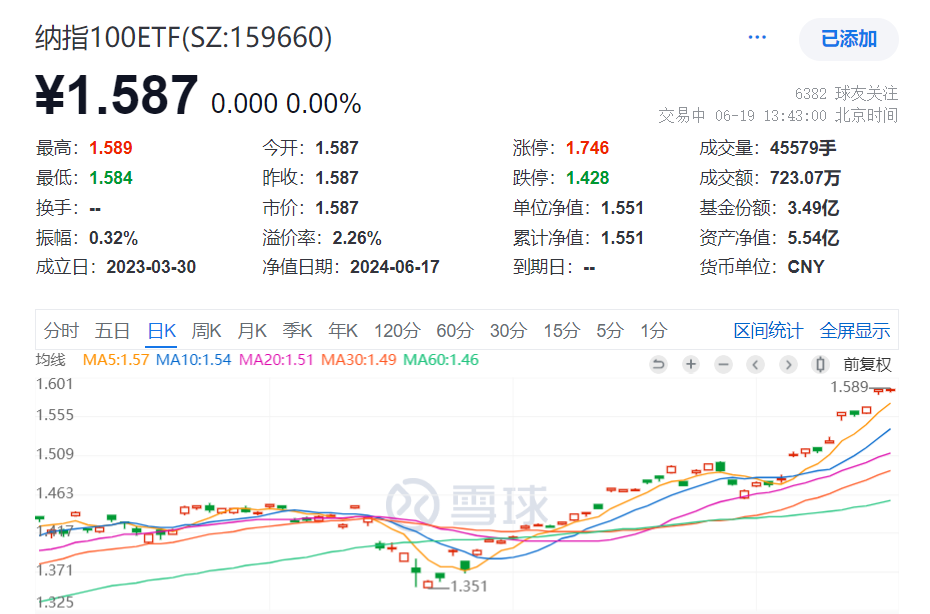930x614 pixels.
Task: Switch to the 5分 chart tab
Action: 610,330
